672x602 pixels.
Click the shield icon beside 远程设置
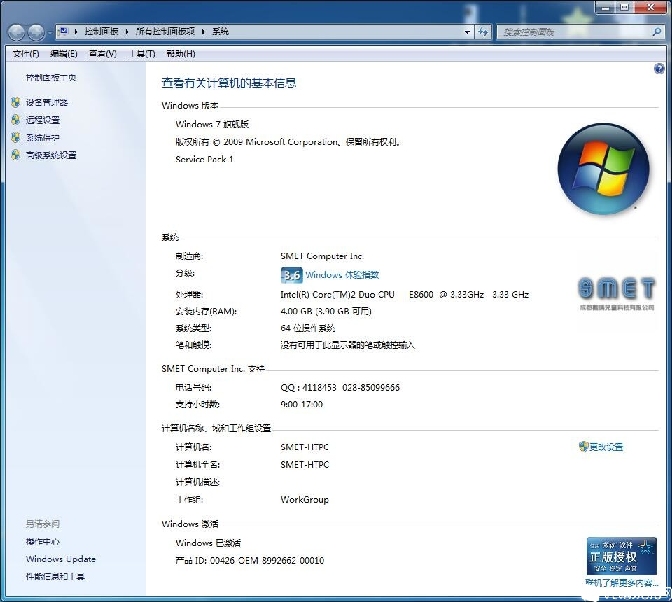[x=16, y=120]
